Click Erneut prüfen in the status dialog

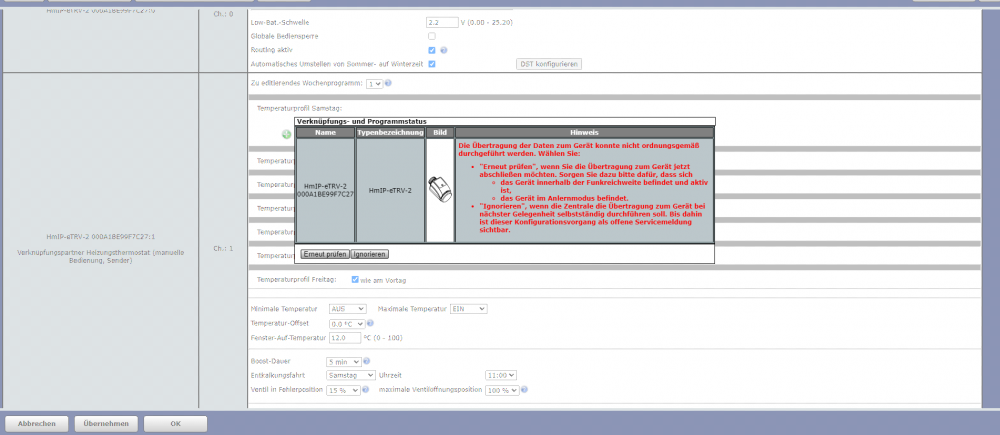(325, 254)
